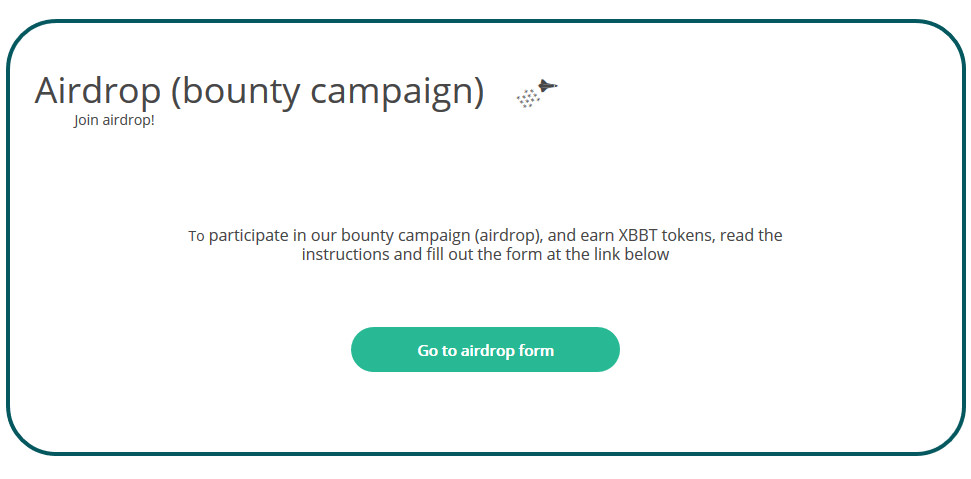Click the Join airdrop! subtitle text
The height and width of the screenshot is (479, 971).
114,120
